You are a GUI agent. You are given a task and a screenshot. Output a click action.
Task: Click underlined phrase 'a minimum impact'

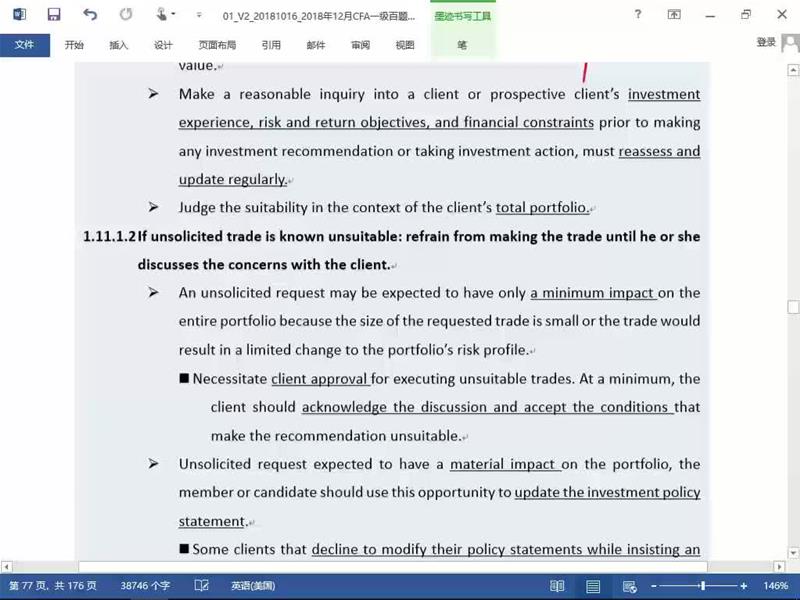point(592,293)
